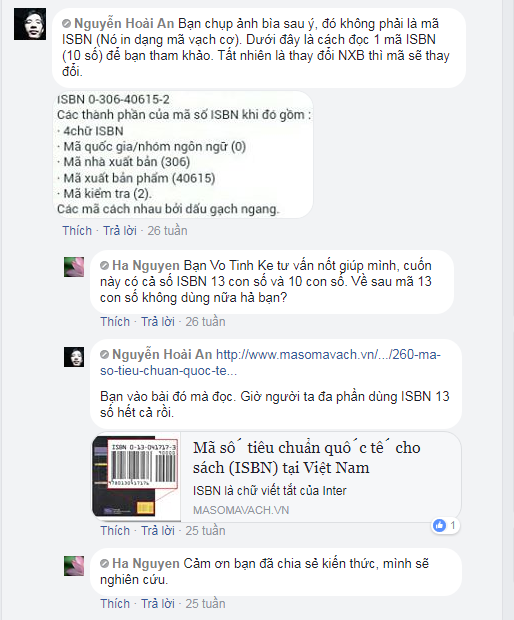Open Ha Nguyen's avatar on thank-you comment
This screenshot has width=514, height=620.
tap(74, 566)
